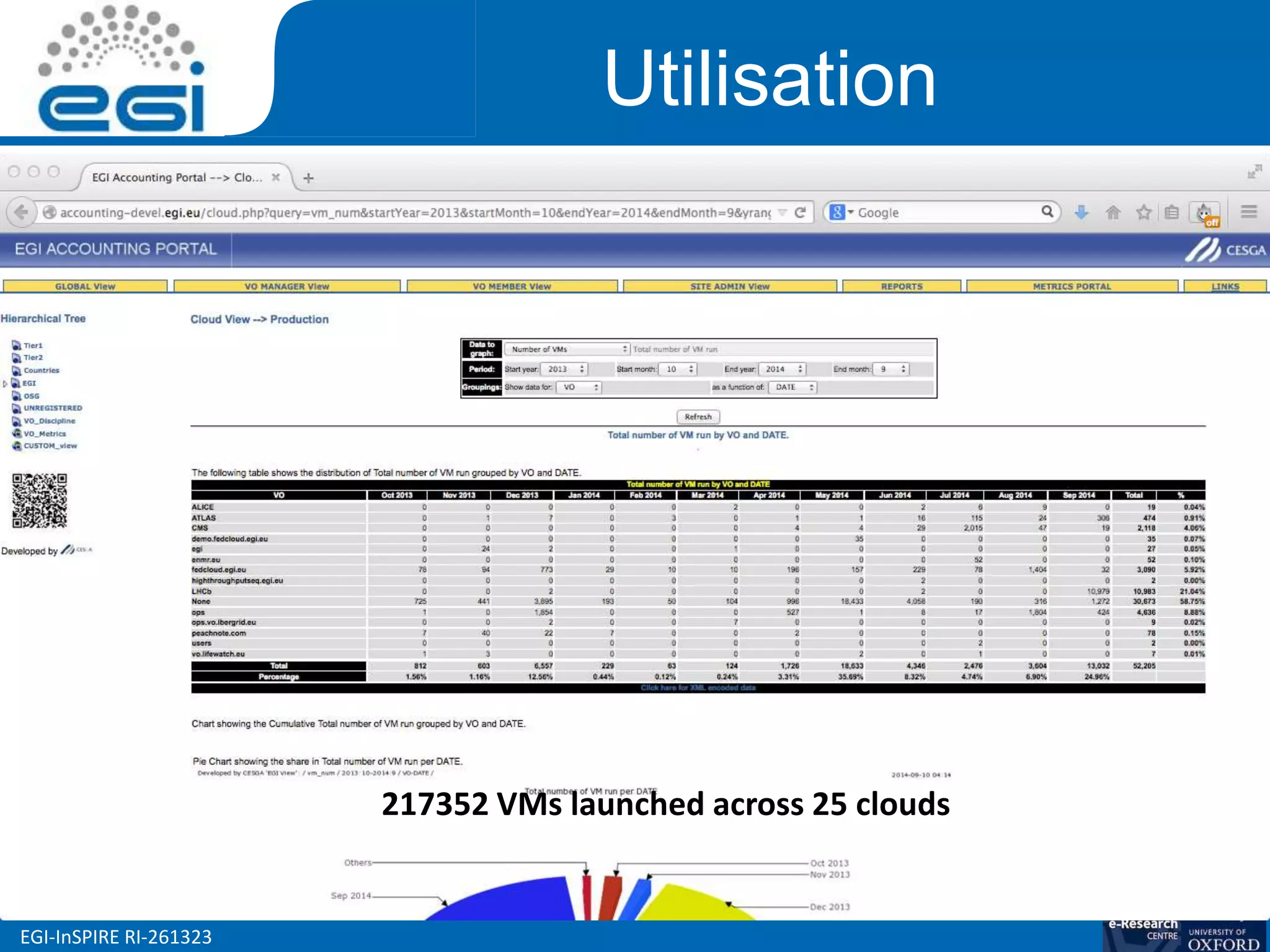1270x952 pixels.
Task: Click the OSG tree icon
Action: click(x=17, y=396)
